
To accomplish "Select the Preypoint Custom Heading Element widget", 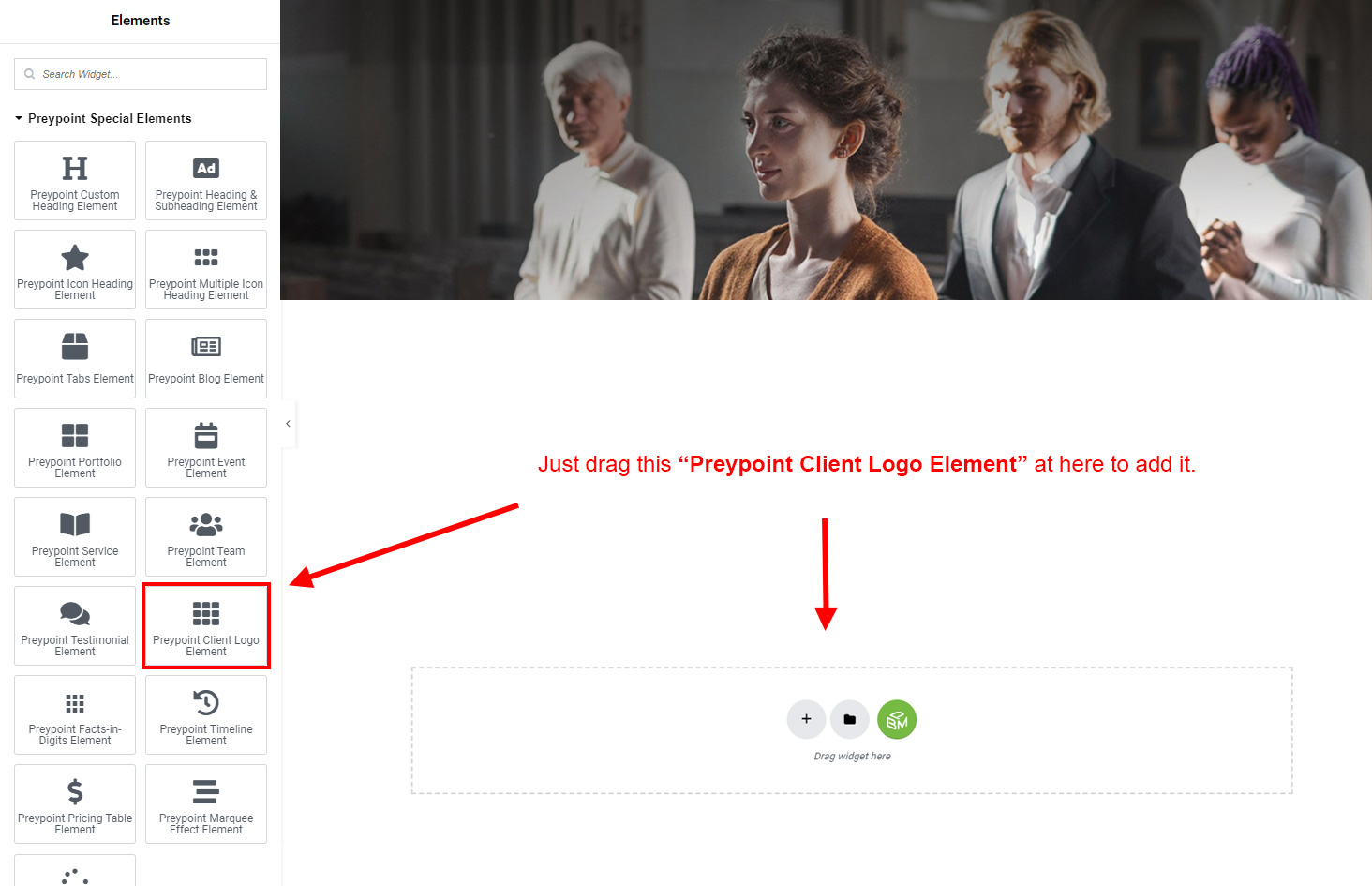I will click(x=75, y=180).
